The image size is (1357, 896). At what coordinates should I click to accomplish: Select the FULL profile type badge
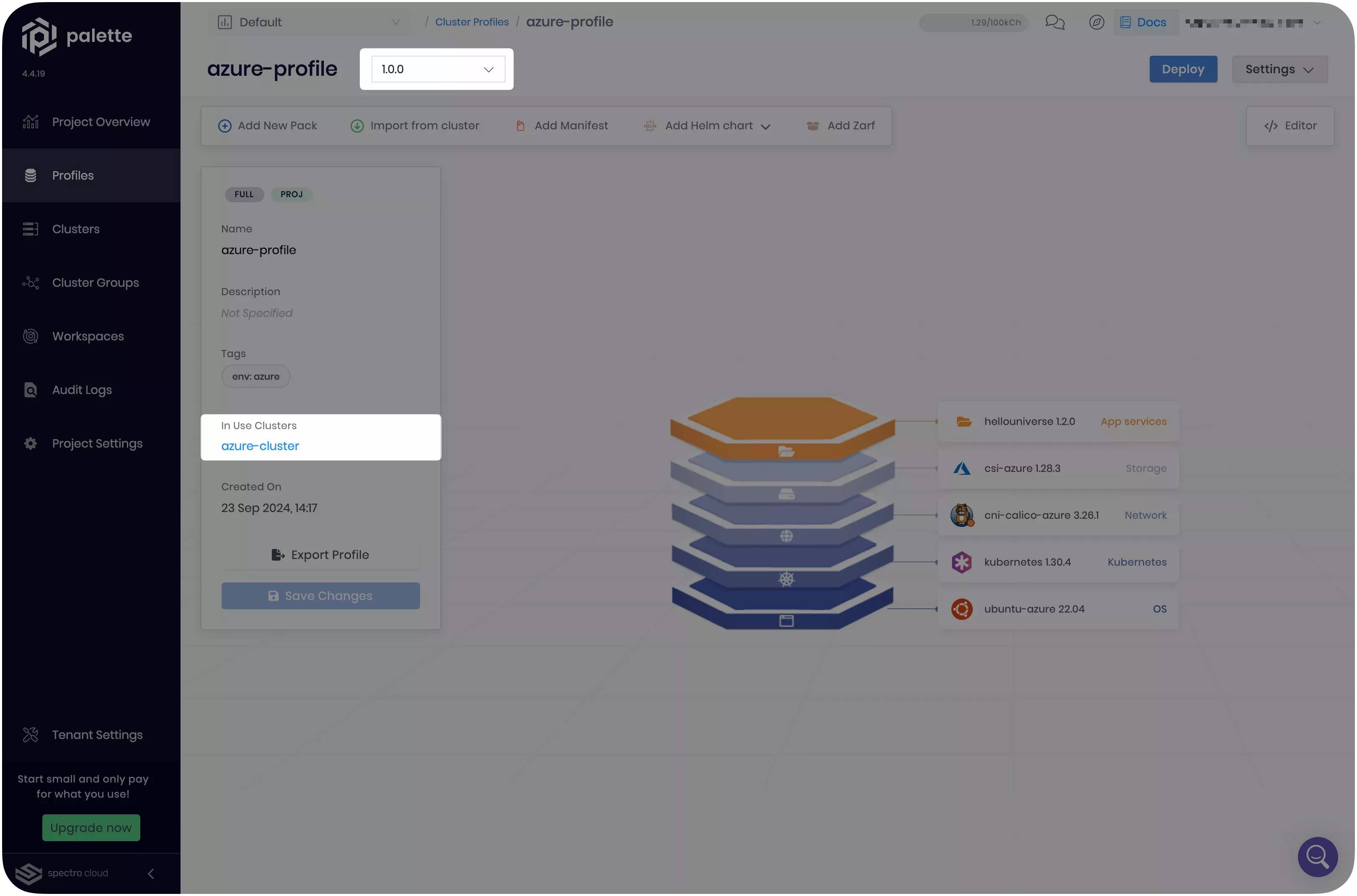click(x=243, y=194)
